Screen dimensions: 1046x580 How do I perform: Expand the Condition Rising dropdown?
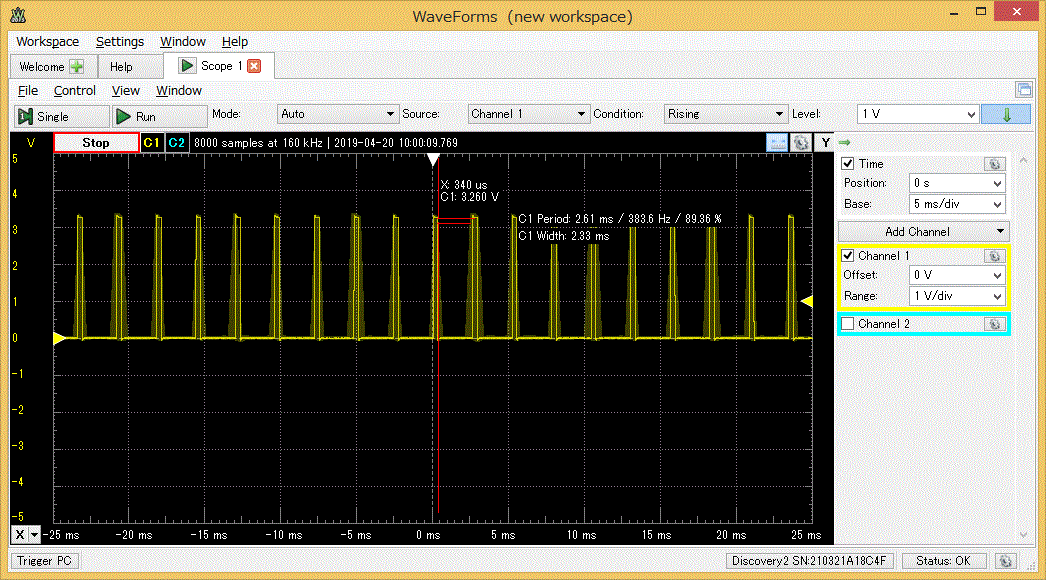click(726, 114)
